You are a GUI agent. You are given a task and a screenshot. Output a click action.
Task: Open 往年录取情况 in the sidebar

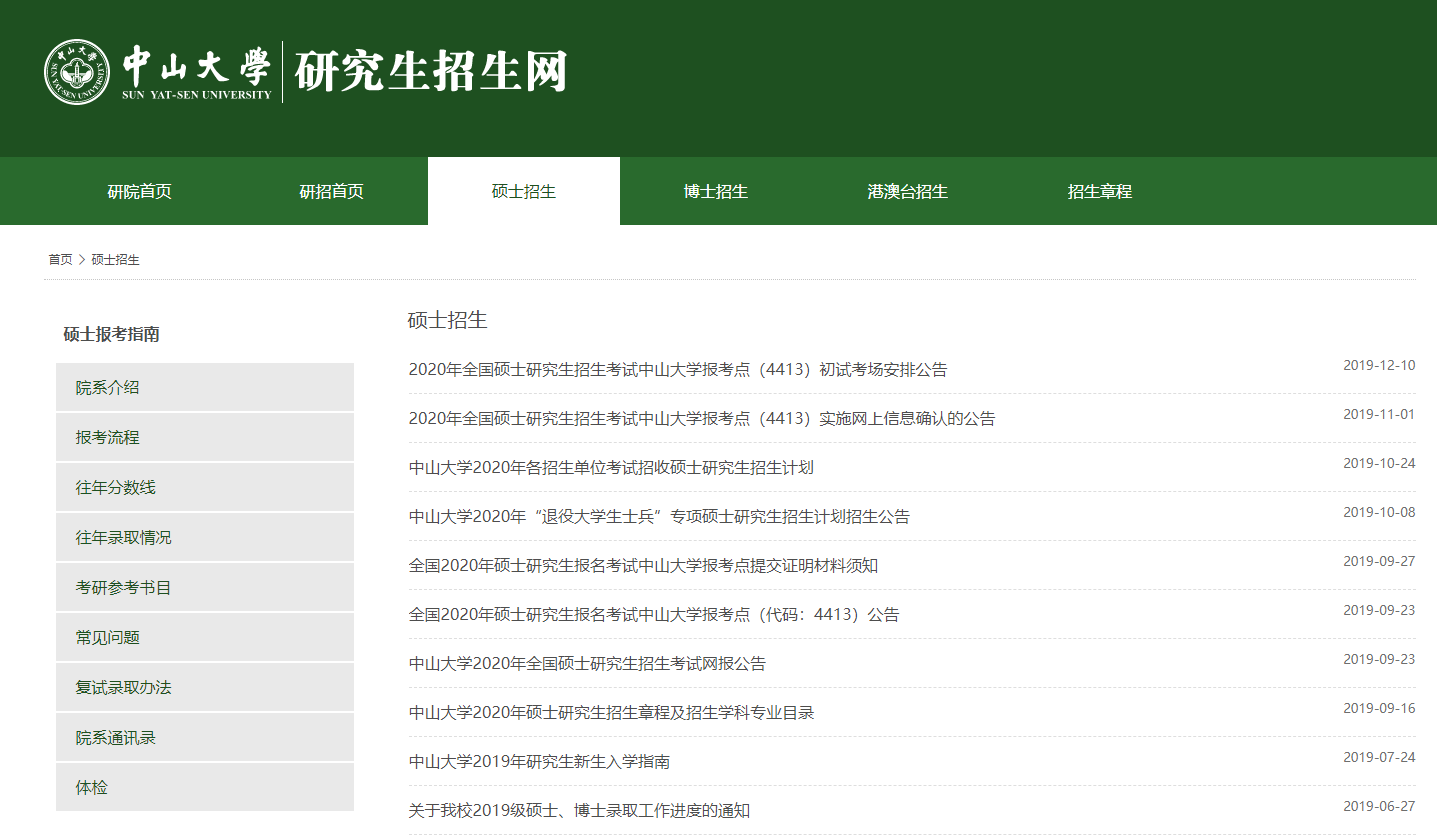(x=205, y=537)
